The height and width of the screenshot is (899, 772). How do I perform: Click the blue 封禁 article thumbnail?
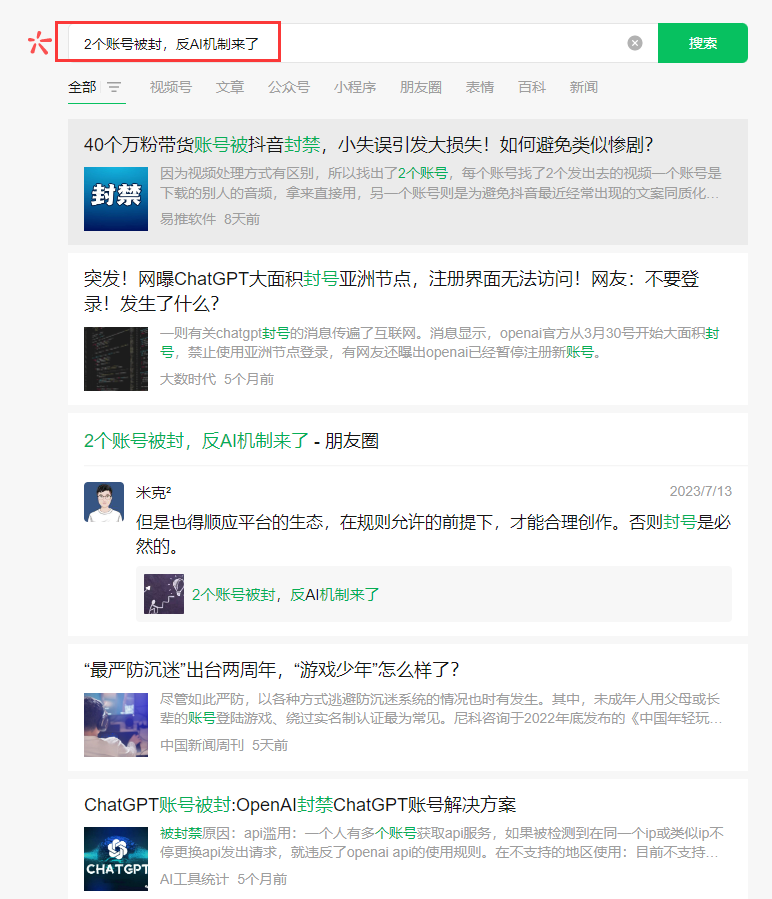click(x=116, y=199)
